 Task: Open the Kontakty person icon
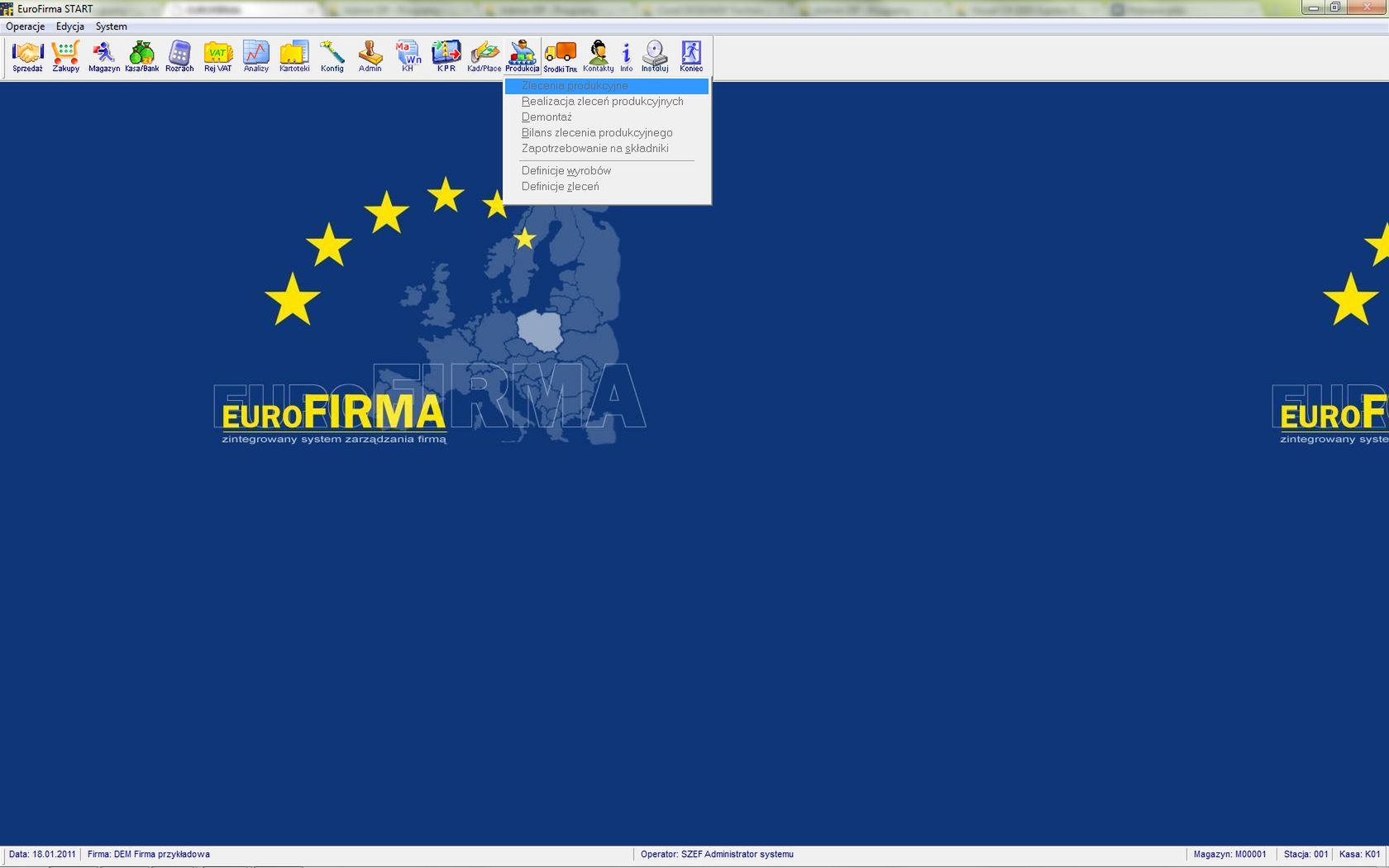[599, 56]
